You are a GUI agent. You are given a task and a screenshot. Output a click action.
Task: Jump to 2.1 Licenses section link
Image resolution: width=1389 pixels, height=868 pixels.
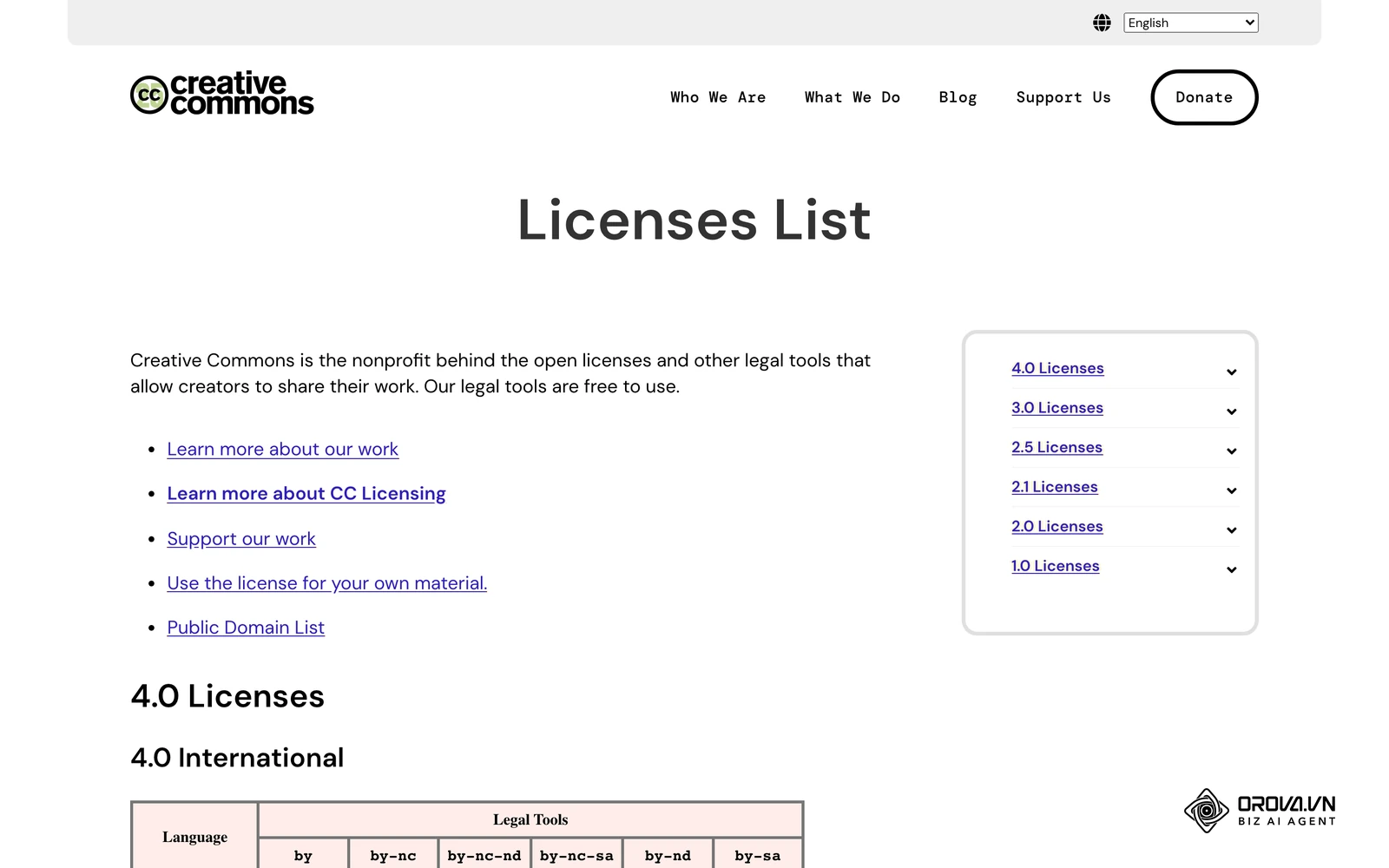1055,487
